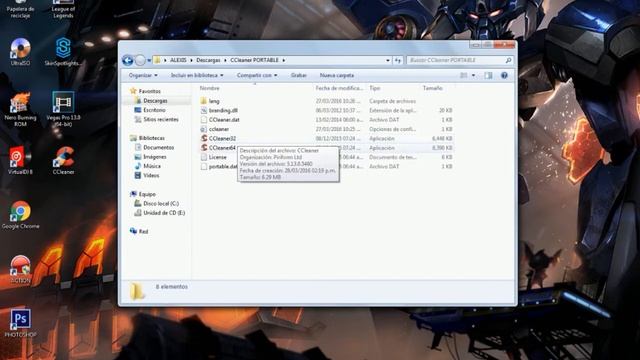
Task: Open VirtualDJ 8 desktop shortcut
Action: click(x=20, y=160)
